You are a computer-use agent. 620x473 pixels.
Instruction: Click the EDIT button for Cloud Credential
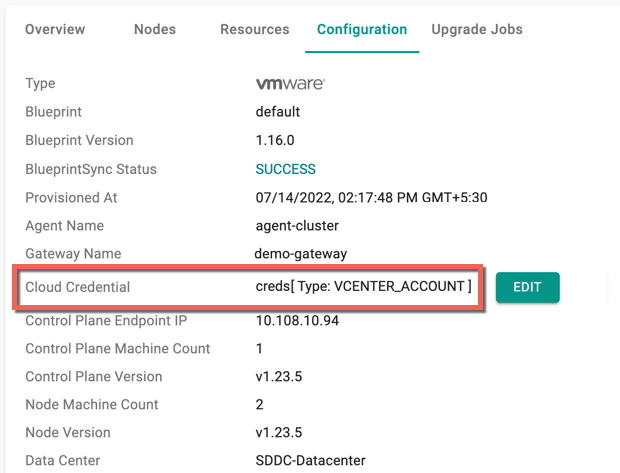point(527,287)
